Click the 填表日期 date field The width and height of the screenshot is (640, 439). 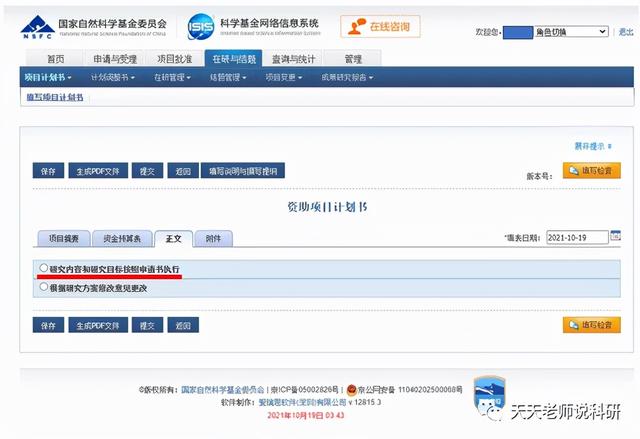(x=577, y=237)
